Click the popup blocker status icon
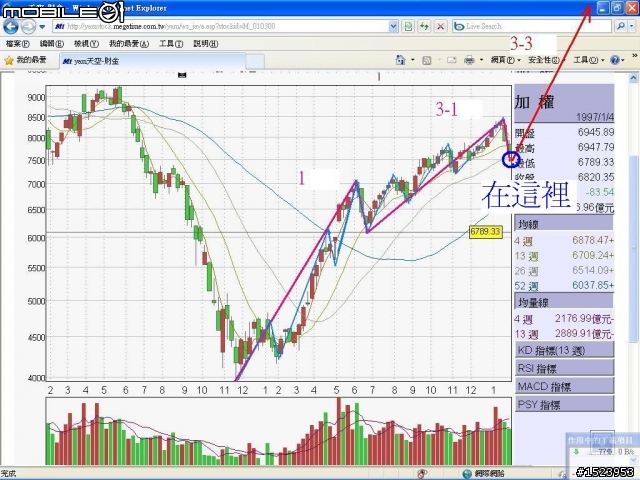This screenshot has height=480, width=640. [423, 473]
